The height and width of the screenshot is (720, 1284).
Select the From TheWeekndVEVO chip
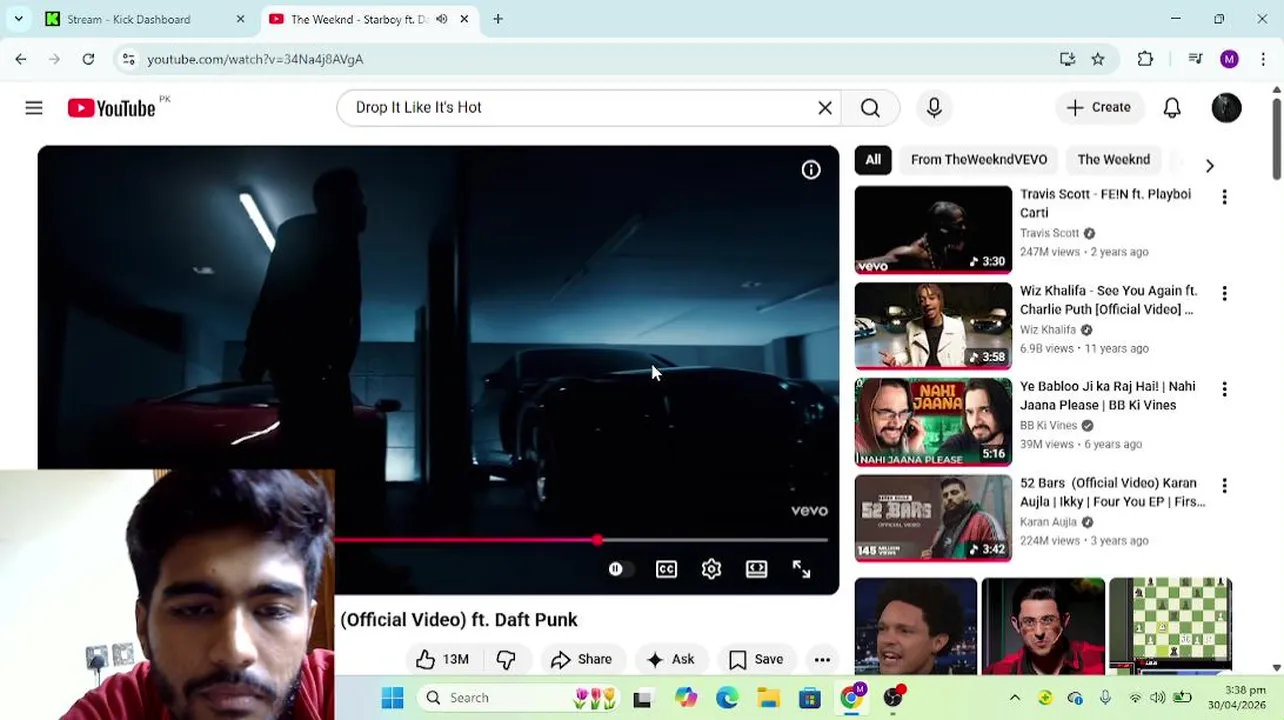pyautogui.click(x=979, y=160)
